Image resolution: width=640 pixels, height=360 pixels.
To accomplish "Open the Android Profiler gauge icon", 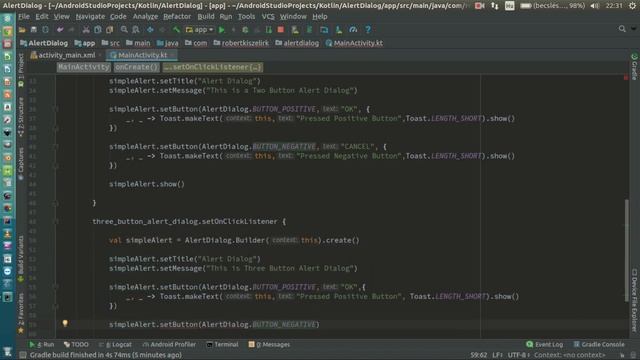I will click(x=353, y=29).
